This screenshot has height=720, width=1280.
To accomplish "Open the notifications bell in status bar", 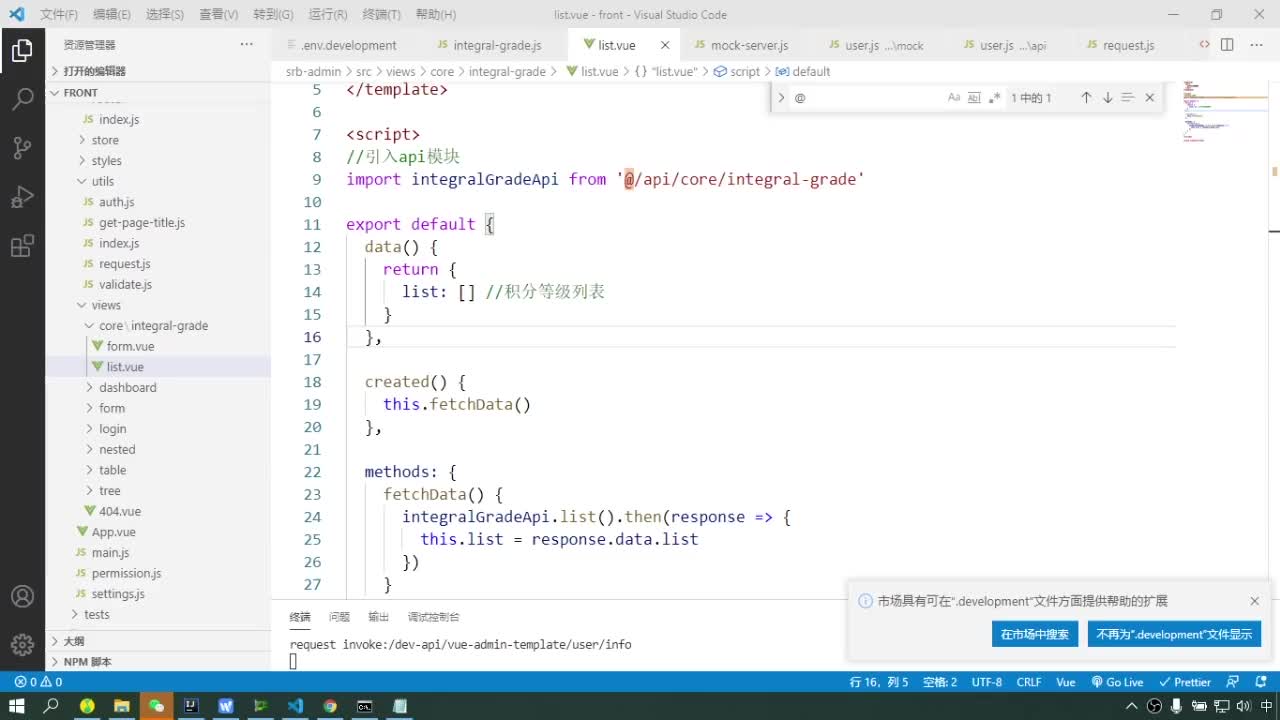I will [1259, 682].
